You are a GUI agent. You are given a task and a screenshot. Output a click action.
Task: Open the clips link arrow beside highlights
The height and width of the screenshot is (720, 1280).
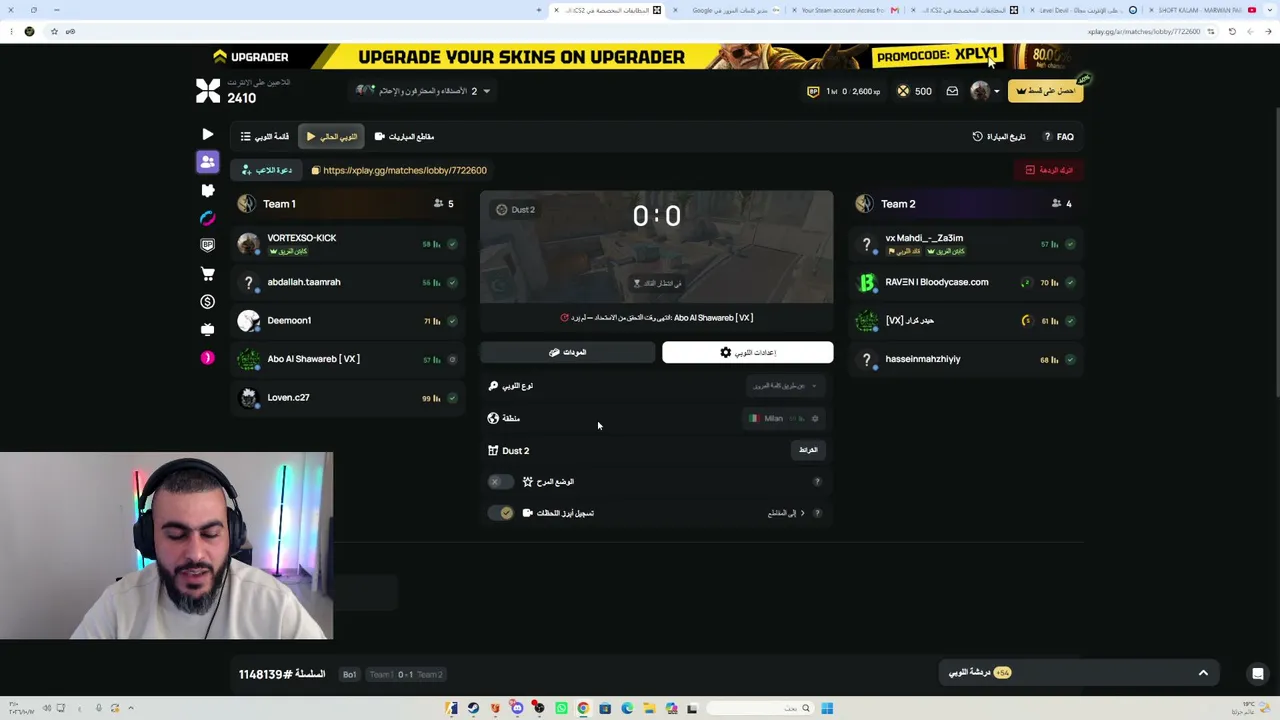pyautogui.click(x=802, y=513)
